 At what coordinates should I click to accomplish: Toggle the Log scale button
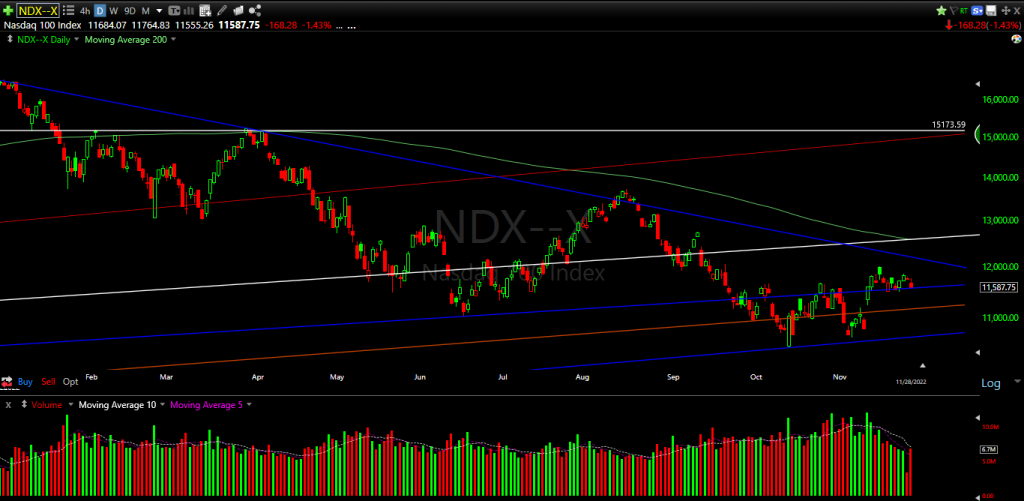991,383
